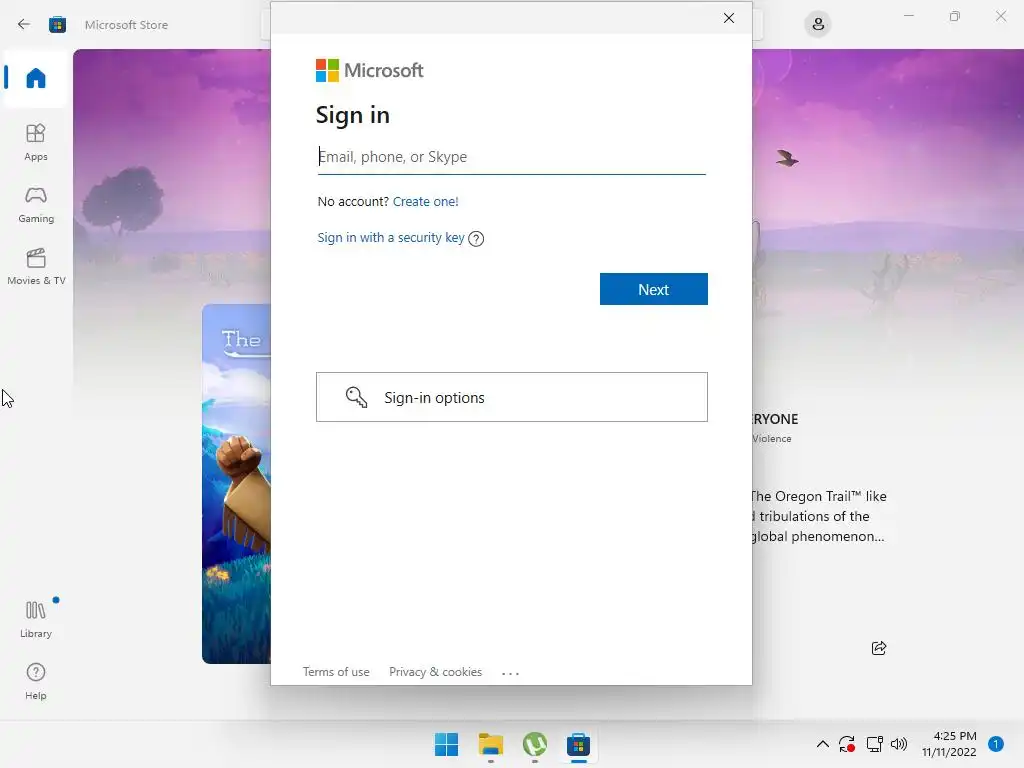This screenshot has height=768, width=1024.
Task: Click Microsoft Store taskbar icon
Action: pyautogui.click(x=579, y=744)
